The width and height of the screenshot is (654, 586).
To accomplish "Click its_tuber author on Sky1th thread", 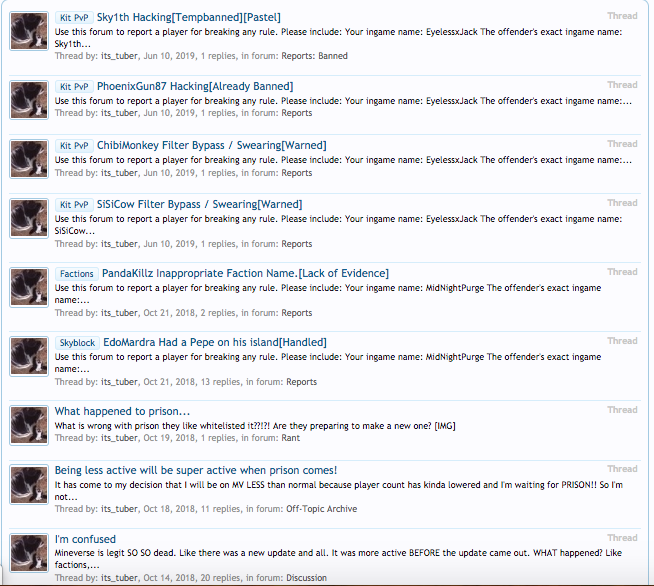I will (119, 56).
